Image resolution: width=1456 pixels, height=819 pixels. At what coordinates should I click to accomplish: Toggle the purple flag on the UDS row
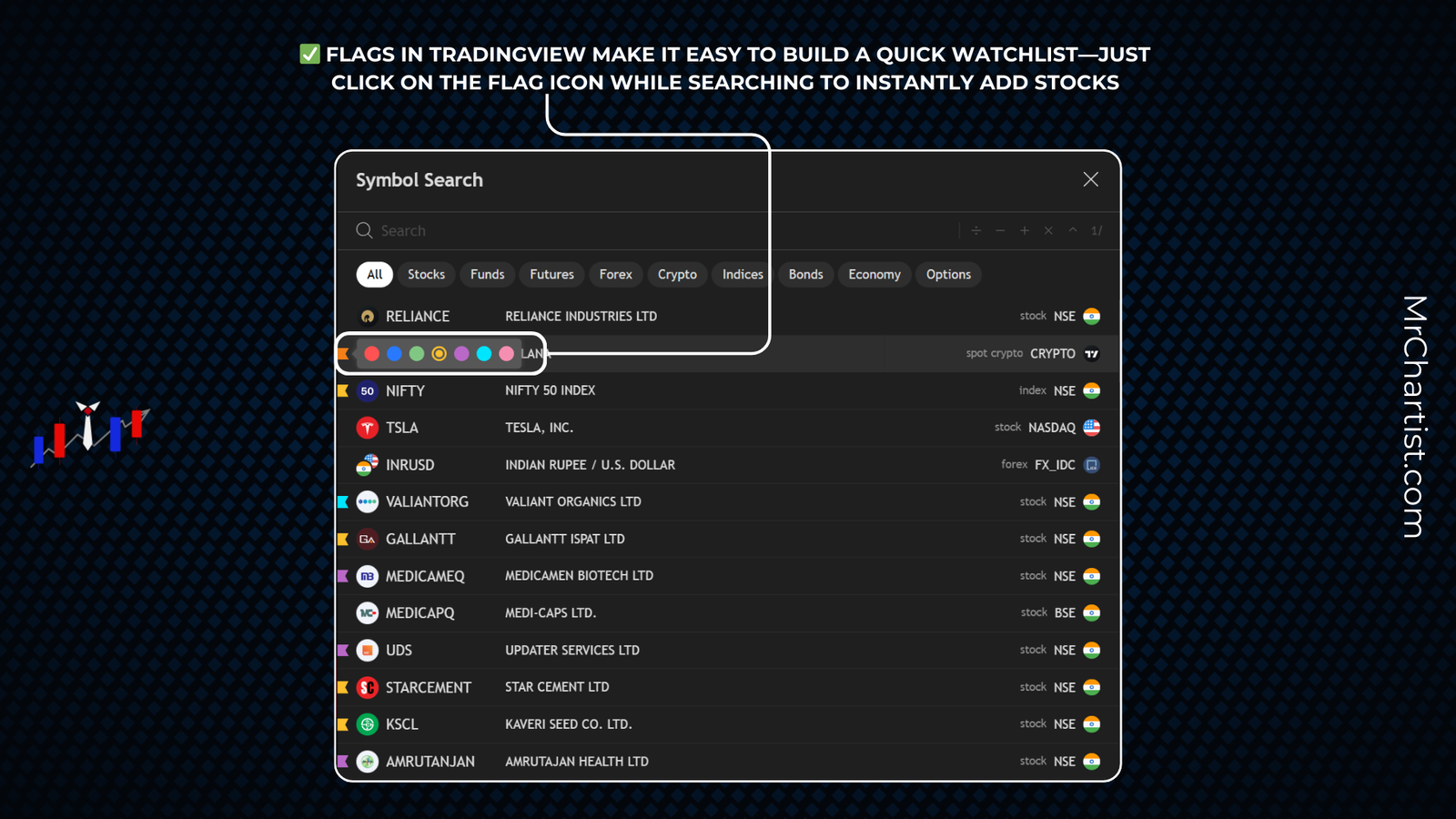(x=343, y=651)
